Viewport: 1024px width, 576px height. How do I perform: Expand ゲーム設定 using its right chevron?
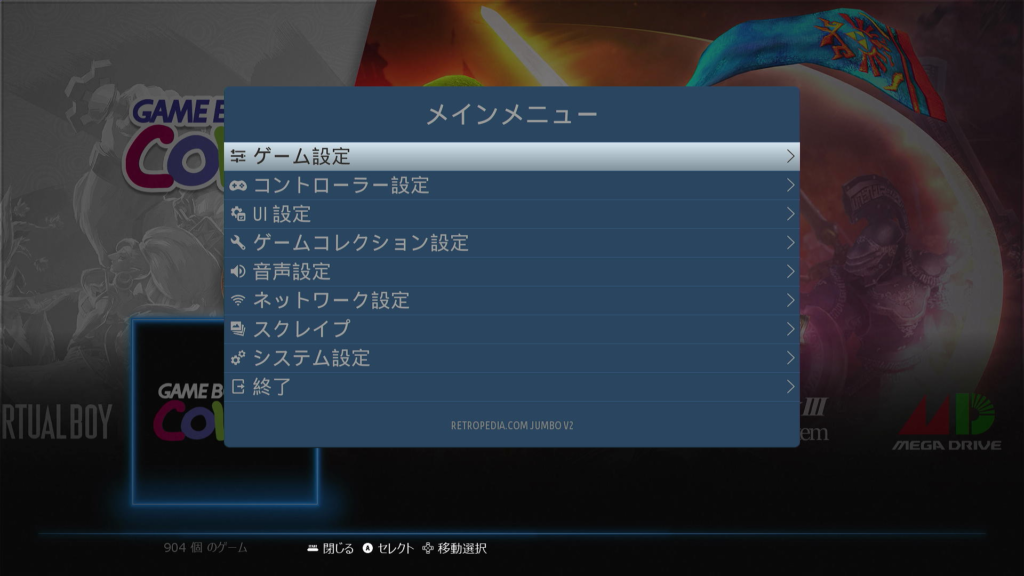(x=791, y=156)
